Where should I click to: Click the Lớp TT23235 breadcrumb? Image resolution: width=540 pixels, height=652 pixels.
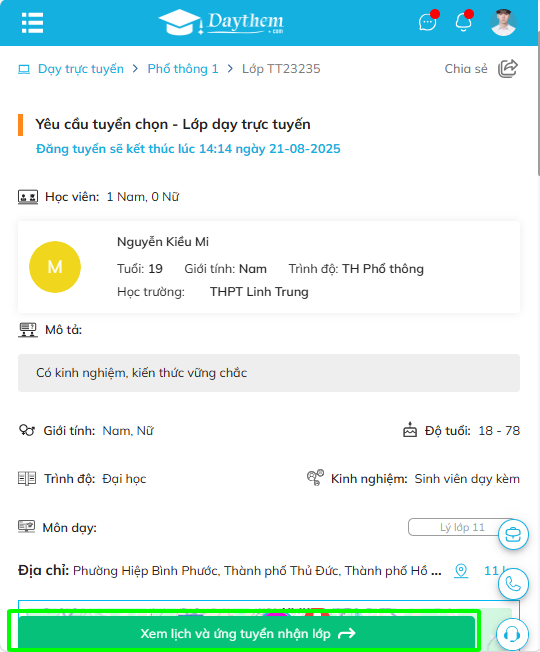(281, 69)
